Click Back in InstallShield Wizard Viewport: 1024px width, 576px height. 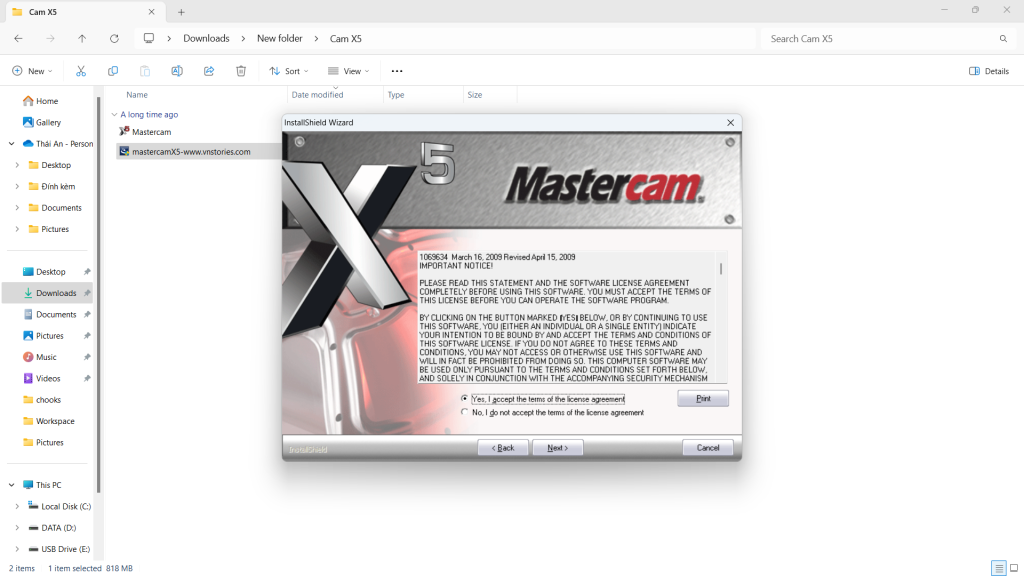point(503,448)
